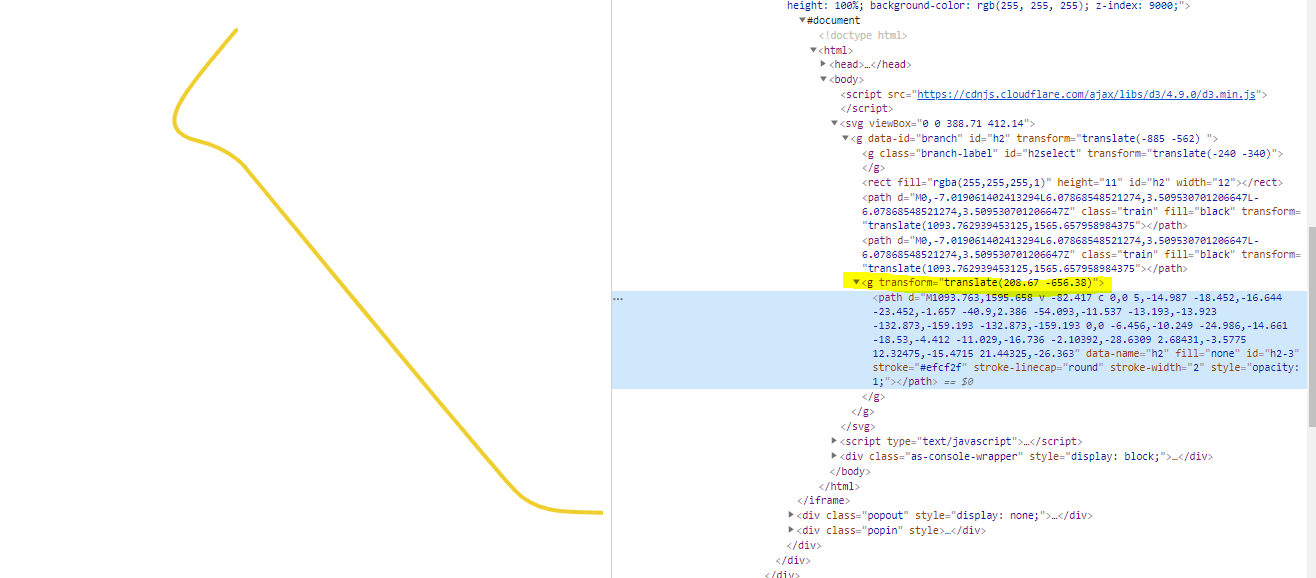
Task: Expand the script type="text/javascript" node
Action: click(x=835, y=441)
